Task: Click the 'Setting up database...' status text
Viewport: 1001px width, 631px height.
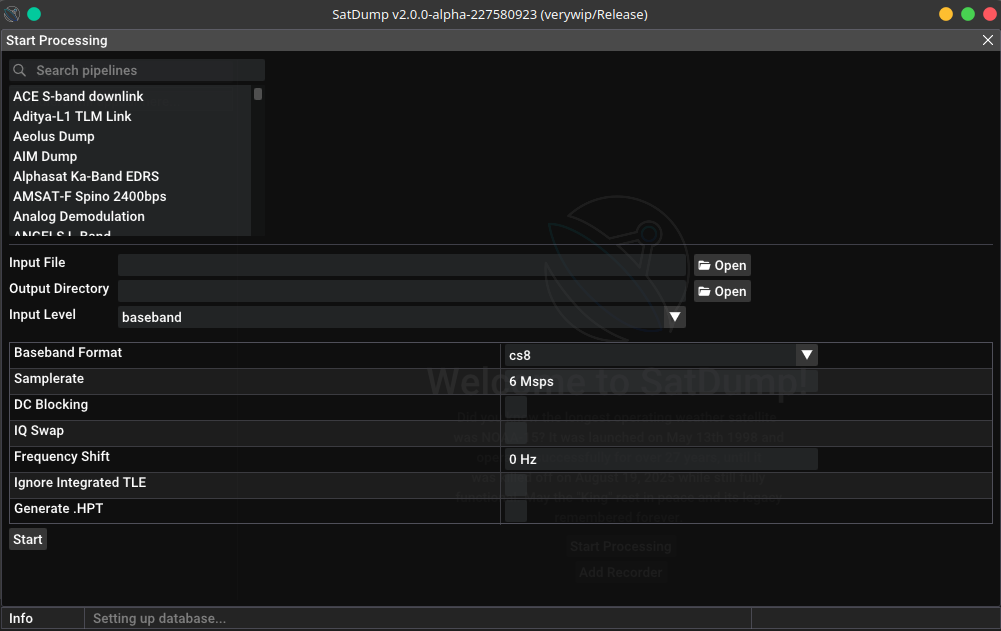Action: (x=160, y=618)
